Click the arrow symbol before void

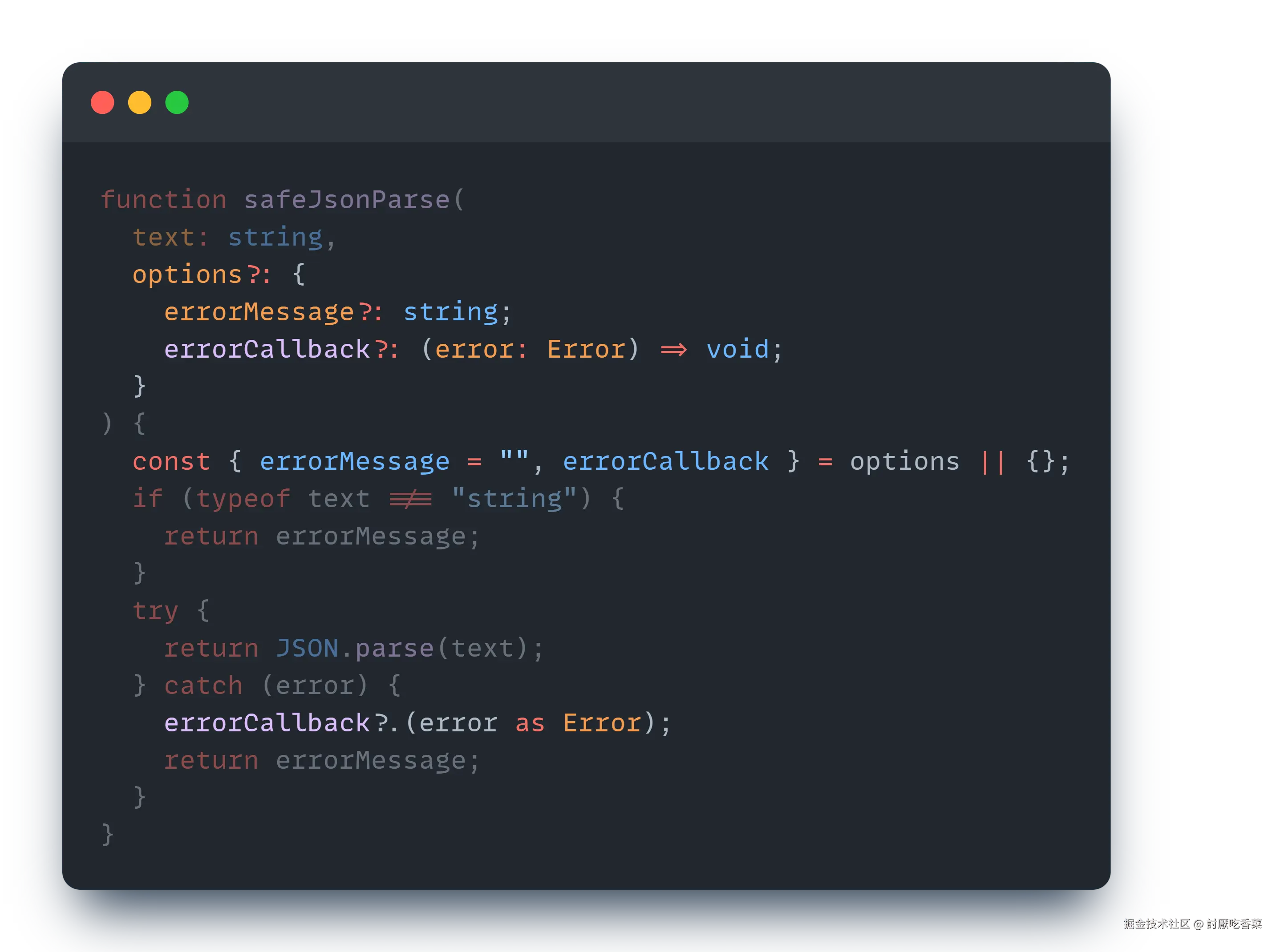tap(673, 349)
